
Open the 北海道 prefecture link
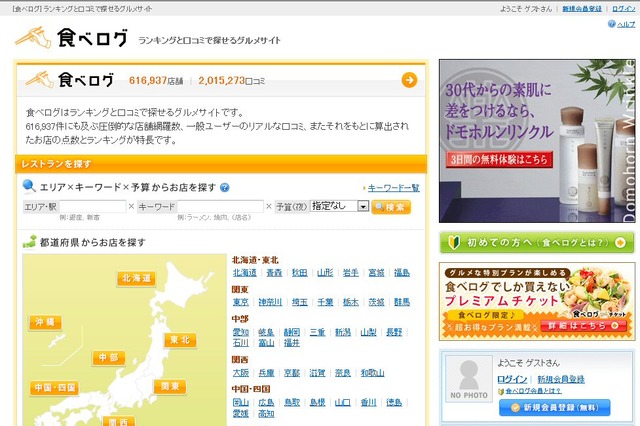coord(244,273)
